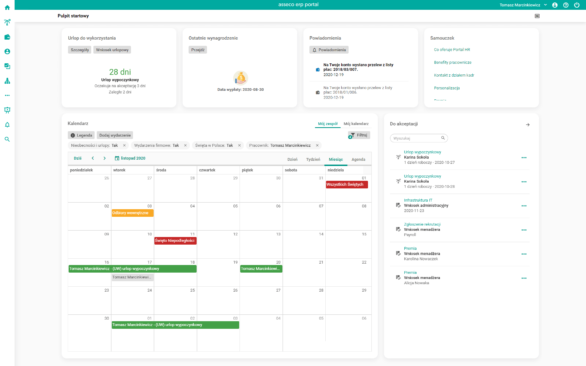This screenshot has height=366, width=586.
Task: Open the Kontakt z działem kadr link
Action: [x=454, y=75]
